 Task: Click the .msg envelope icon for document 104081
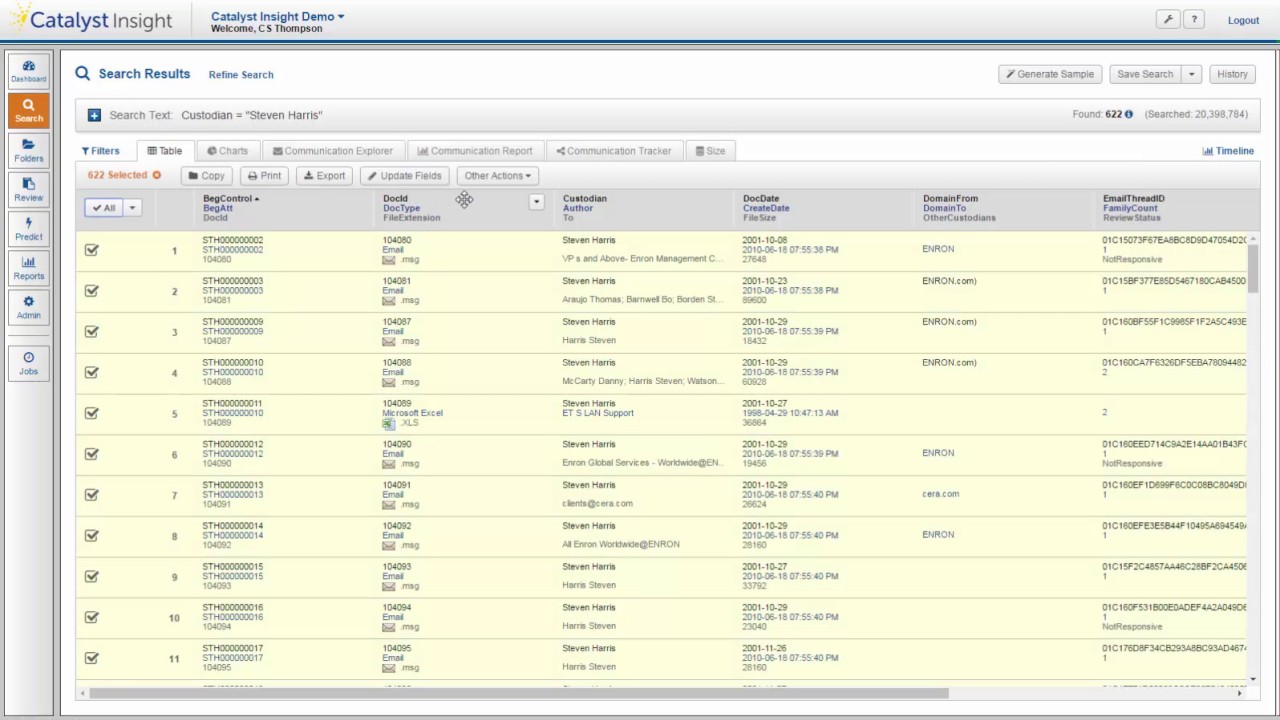[388, 300]
